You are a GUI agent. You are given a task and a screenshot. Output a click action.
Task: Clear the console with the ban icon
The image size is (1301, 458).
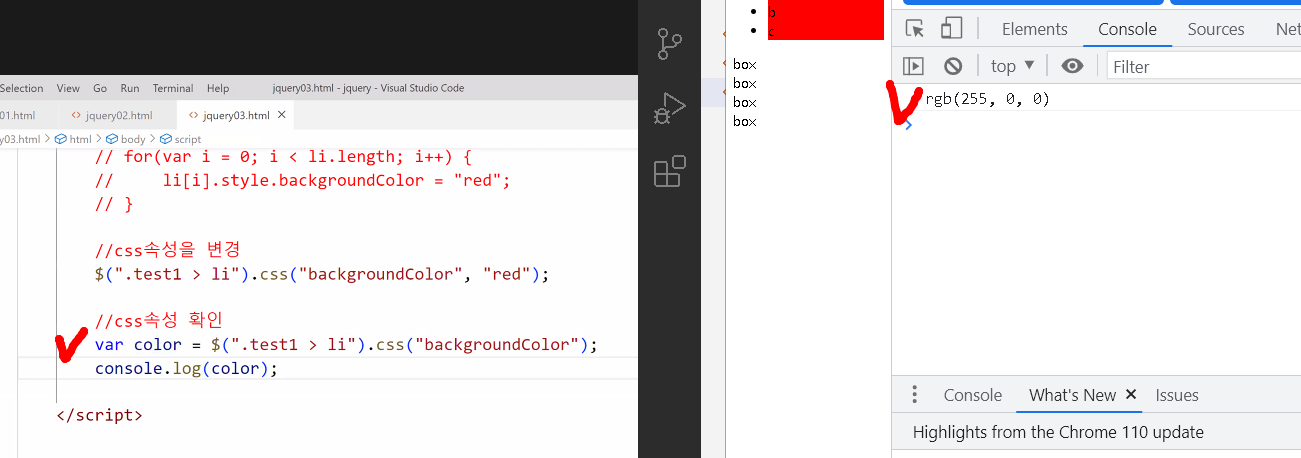pos(953,66)
